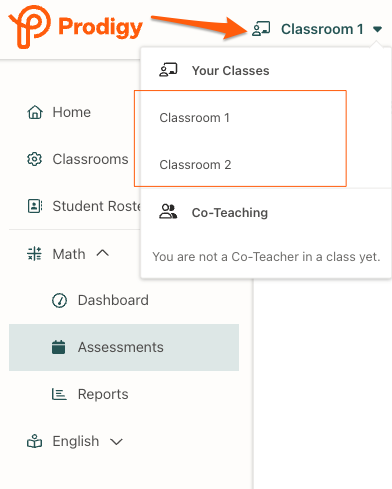
Task: Go to Classrooms settings
Action: (90, 159)
